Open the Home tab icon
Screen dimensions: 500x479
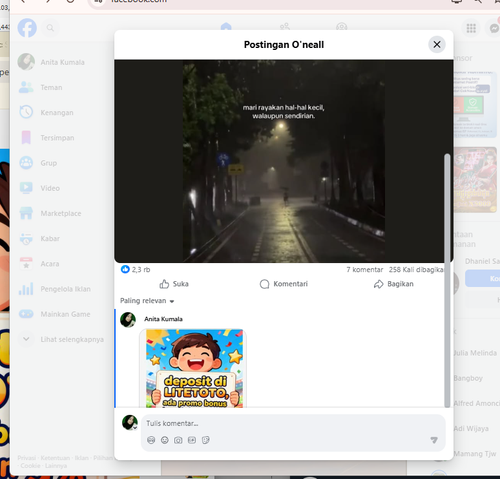226,27
